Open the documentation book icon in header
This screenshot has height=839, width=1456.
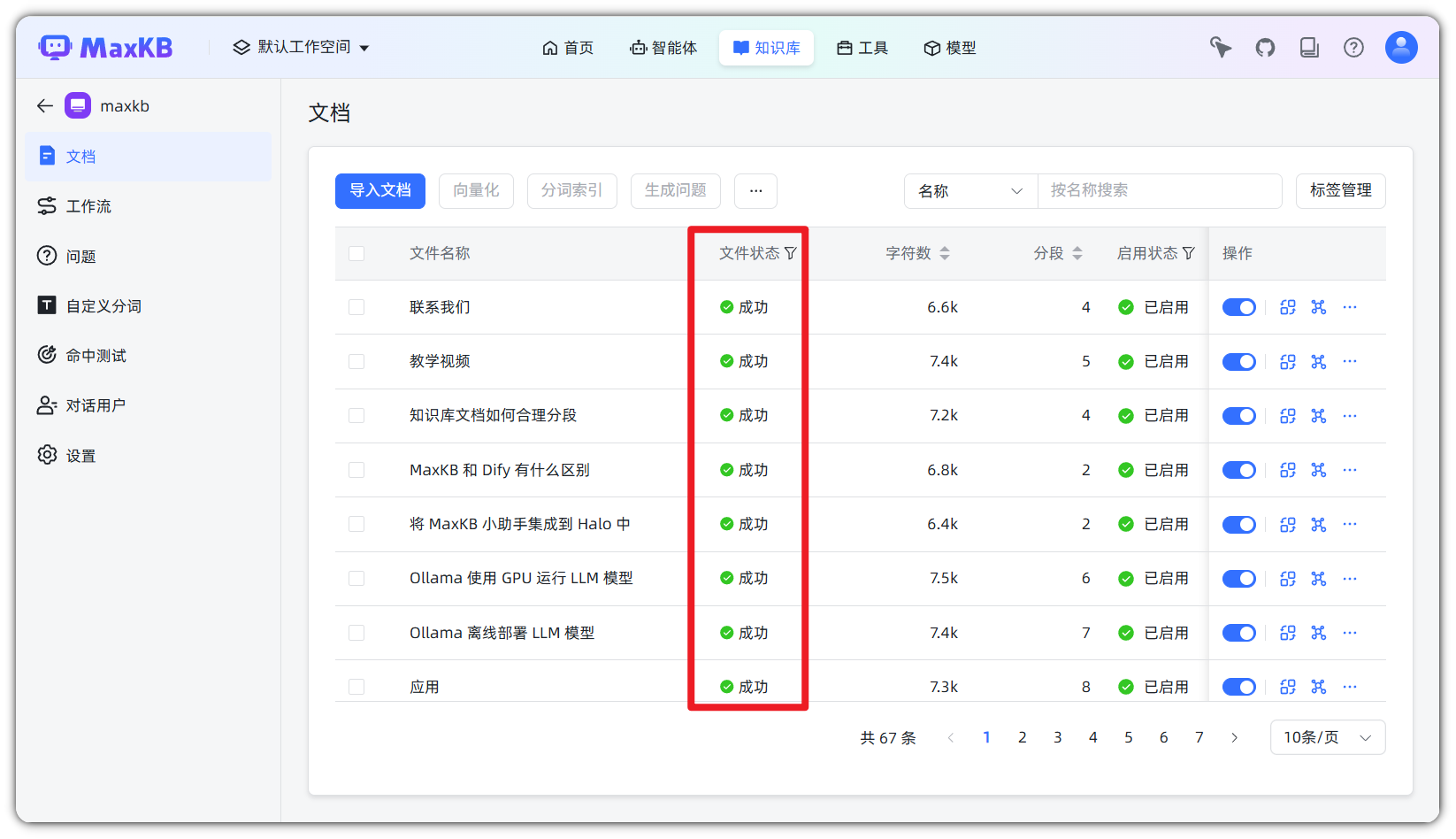click(x=1309, y=48)
